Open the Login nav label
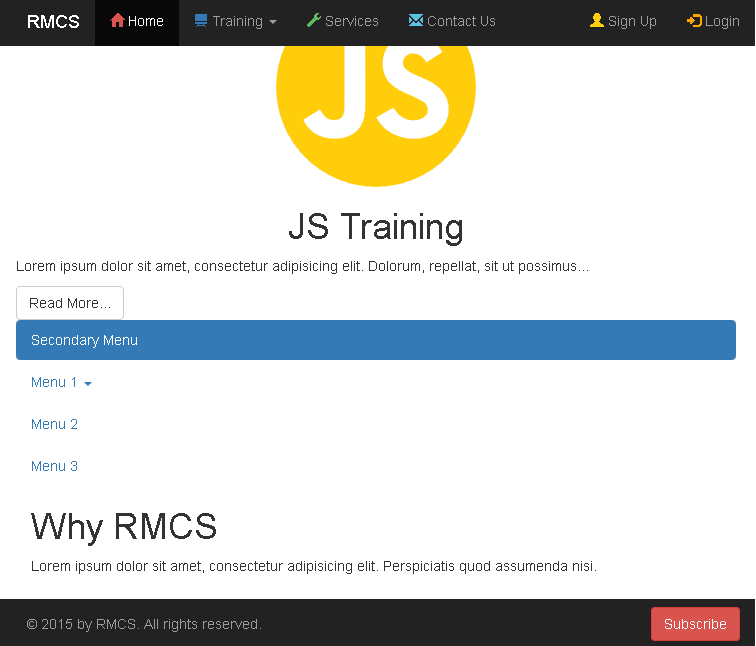Viewport: 756px width, 646px height. coord(722,21)
